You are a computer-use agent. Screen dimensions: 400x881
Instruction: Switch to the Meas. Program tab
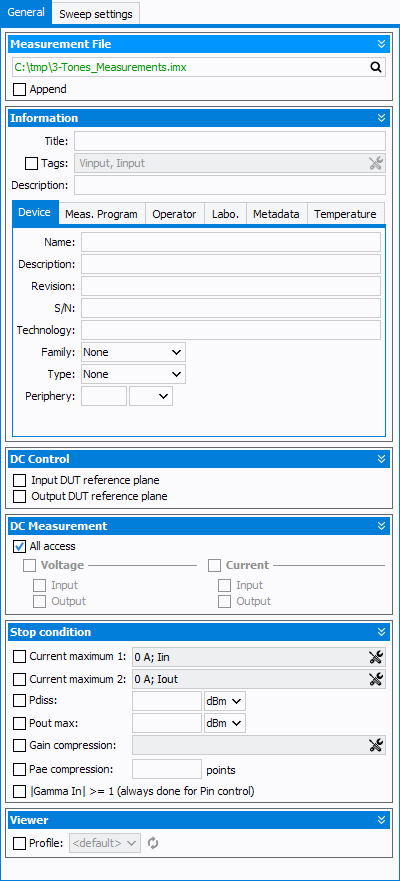[x=101, y=214]
